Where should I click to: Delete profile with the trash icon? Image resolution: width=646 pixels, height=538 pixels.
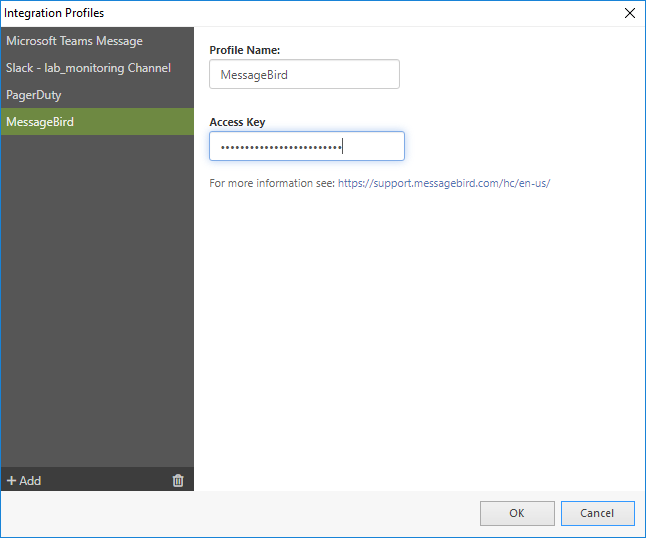coord(178,480)
